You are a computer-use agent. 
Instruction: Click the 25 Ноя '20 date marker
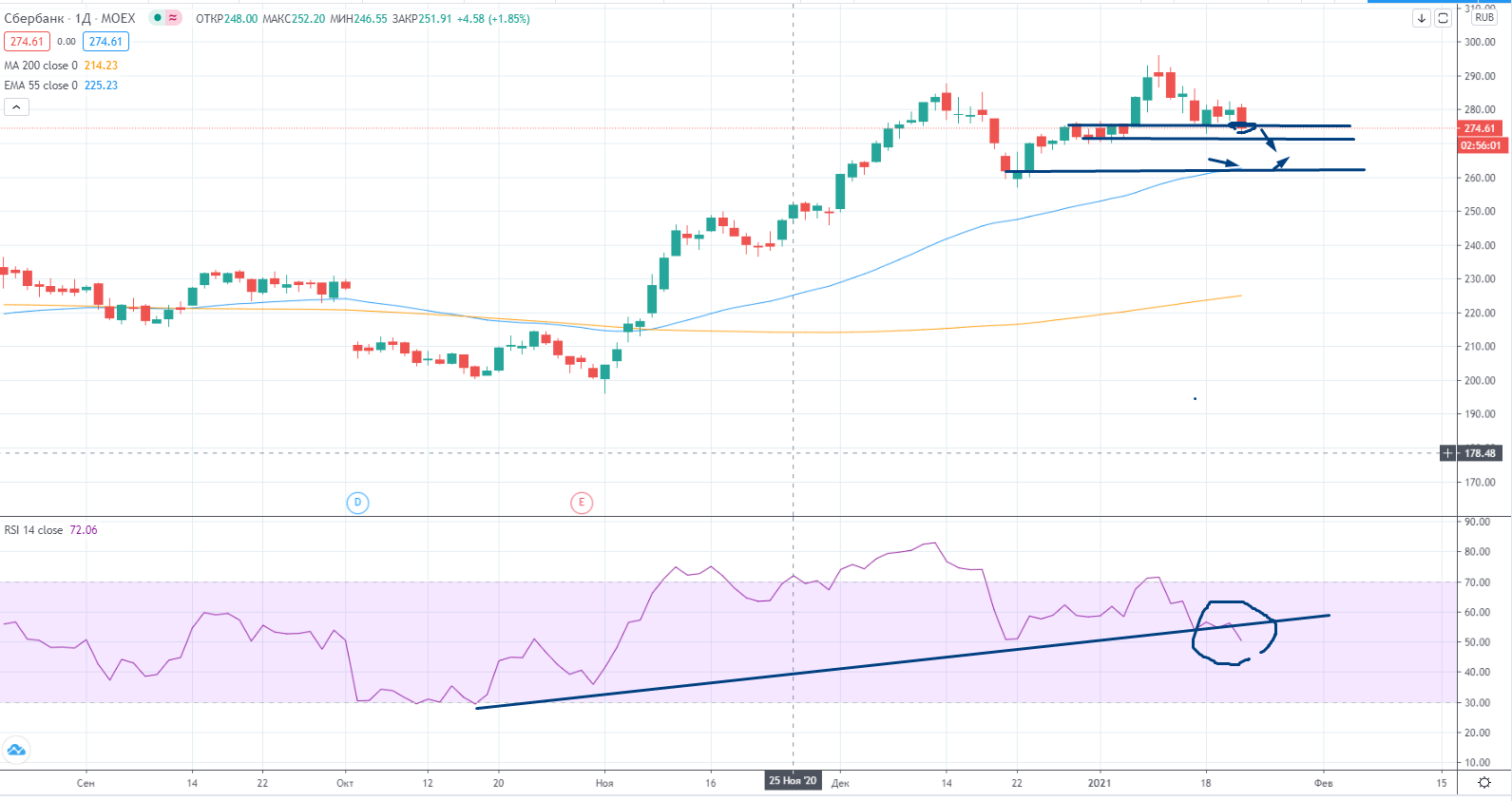(x=793, y=781)
